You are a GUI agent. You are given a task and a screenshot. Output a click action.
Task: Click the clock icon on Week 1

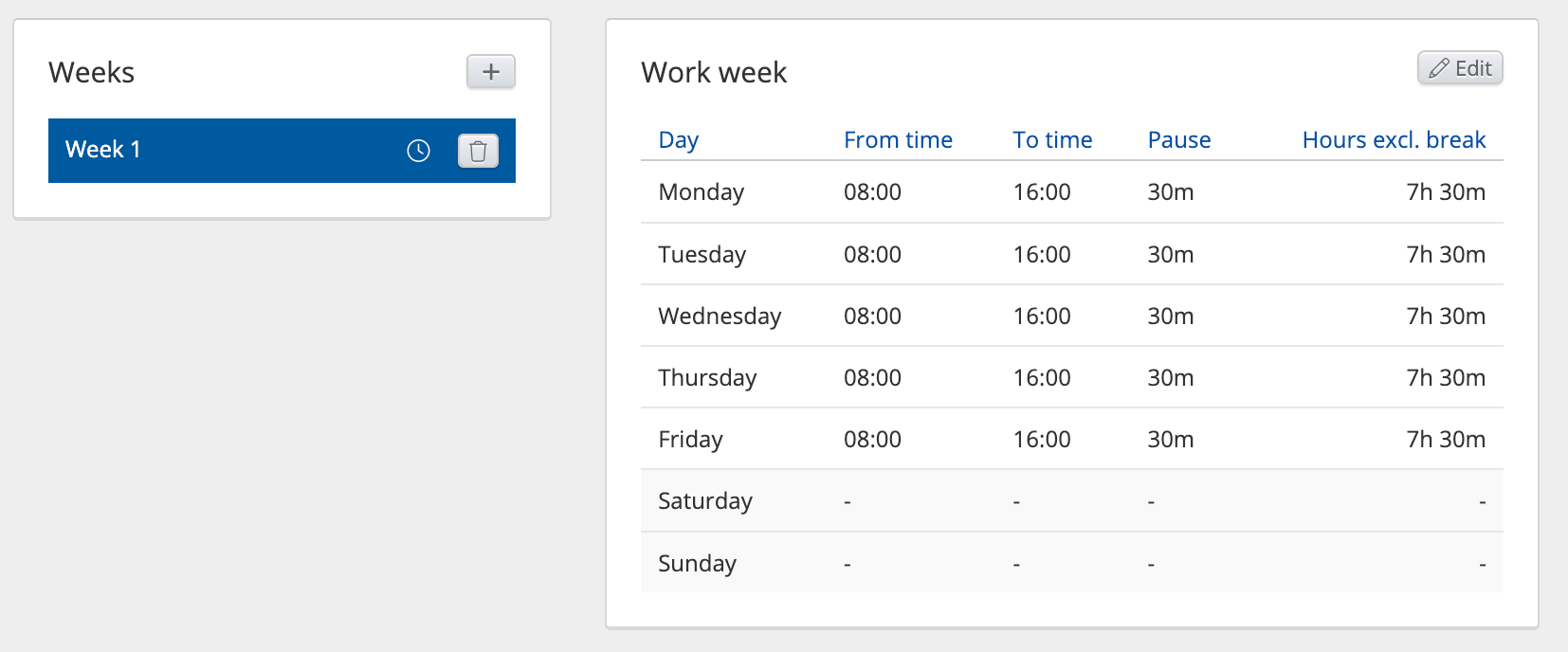[418, 151]
